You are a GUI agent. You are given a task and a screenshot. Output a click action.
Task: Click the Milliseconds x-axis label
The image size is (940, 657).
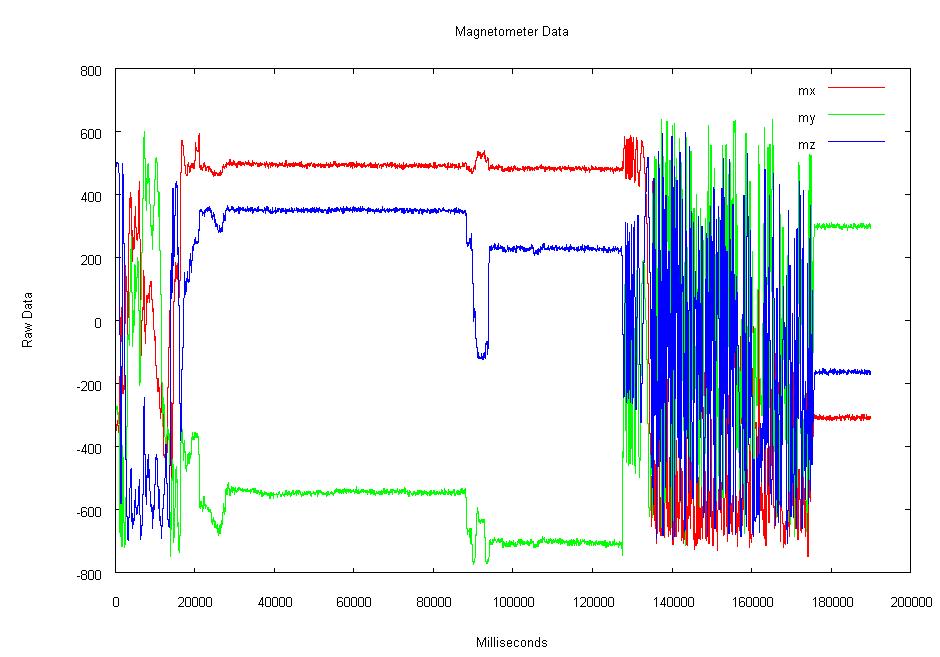pyautogui.click(x=511, y=642)
